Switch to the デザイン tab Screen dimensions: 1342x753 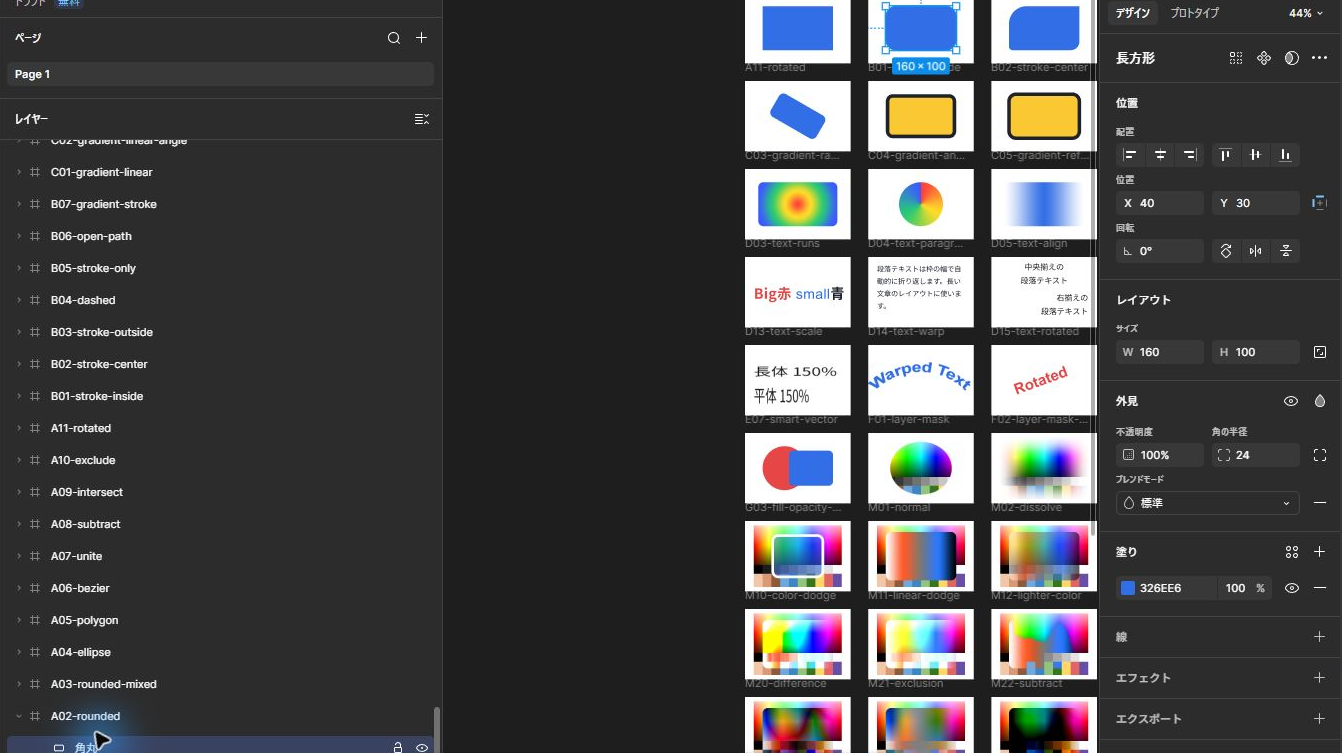tap(1133, 13)
